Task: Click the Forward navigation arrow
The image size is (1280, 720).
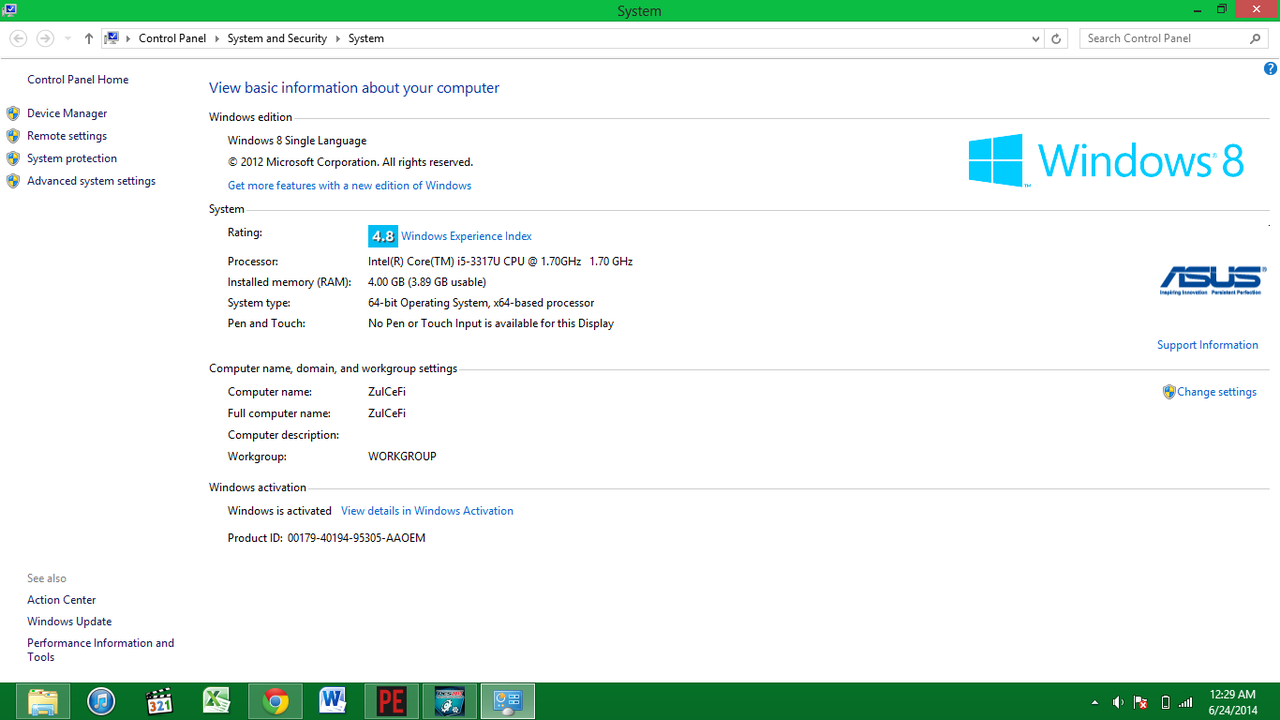Action: (45, 38)
